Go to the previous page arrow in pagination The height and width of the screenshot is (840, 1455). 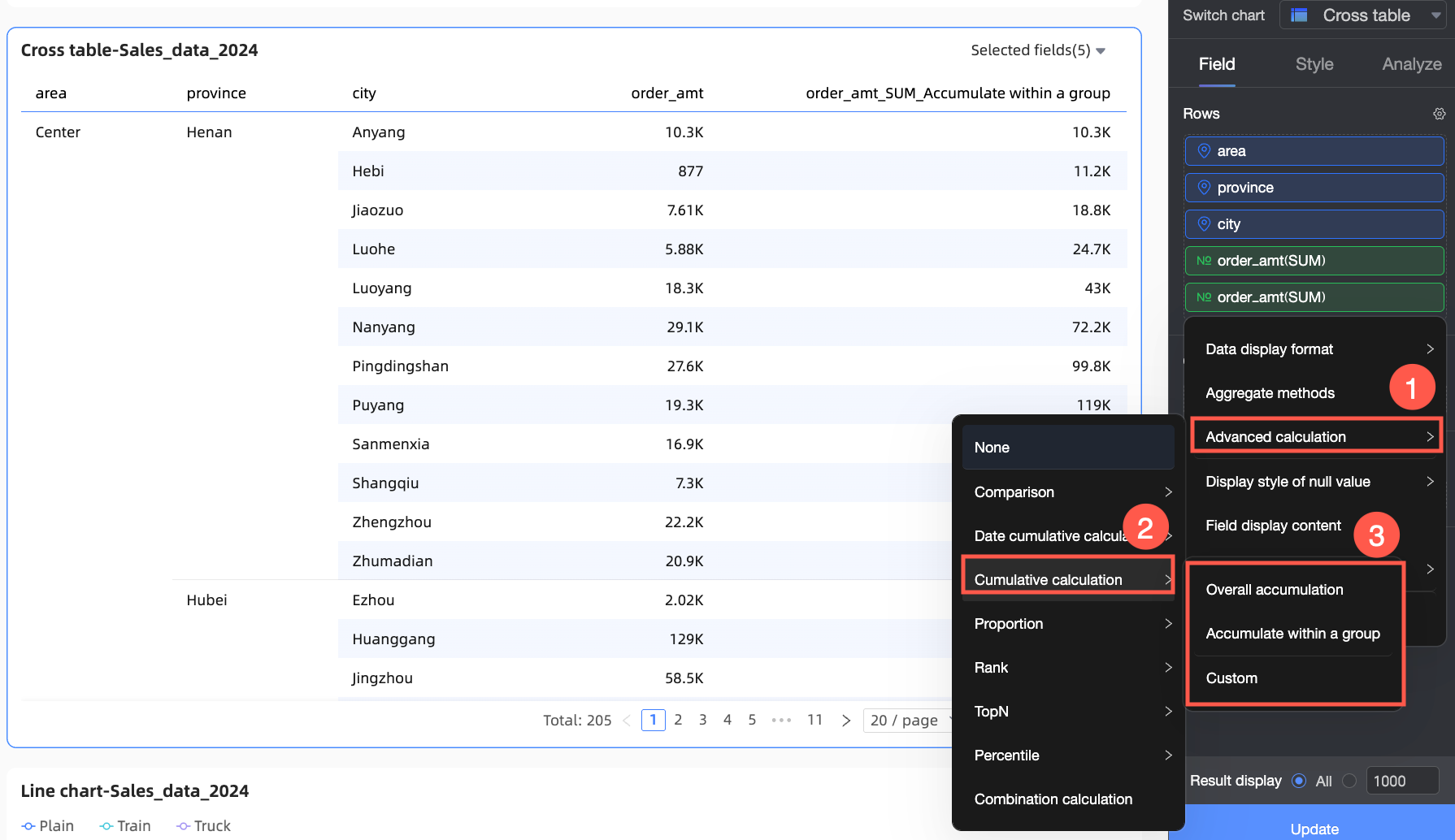626,721
